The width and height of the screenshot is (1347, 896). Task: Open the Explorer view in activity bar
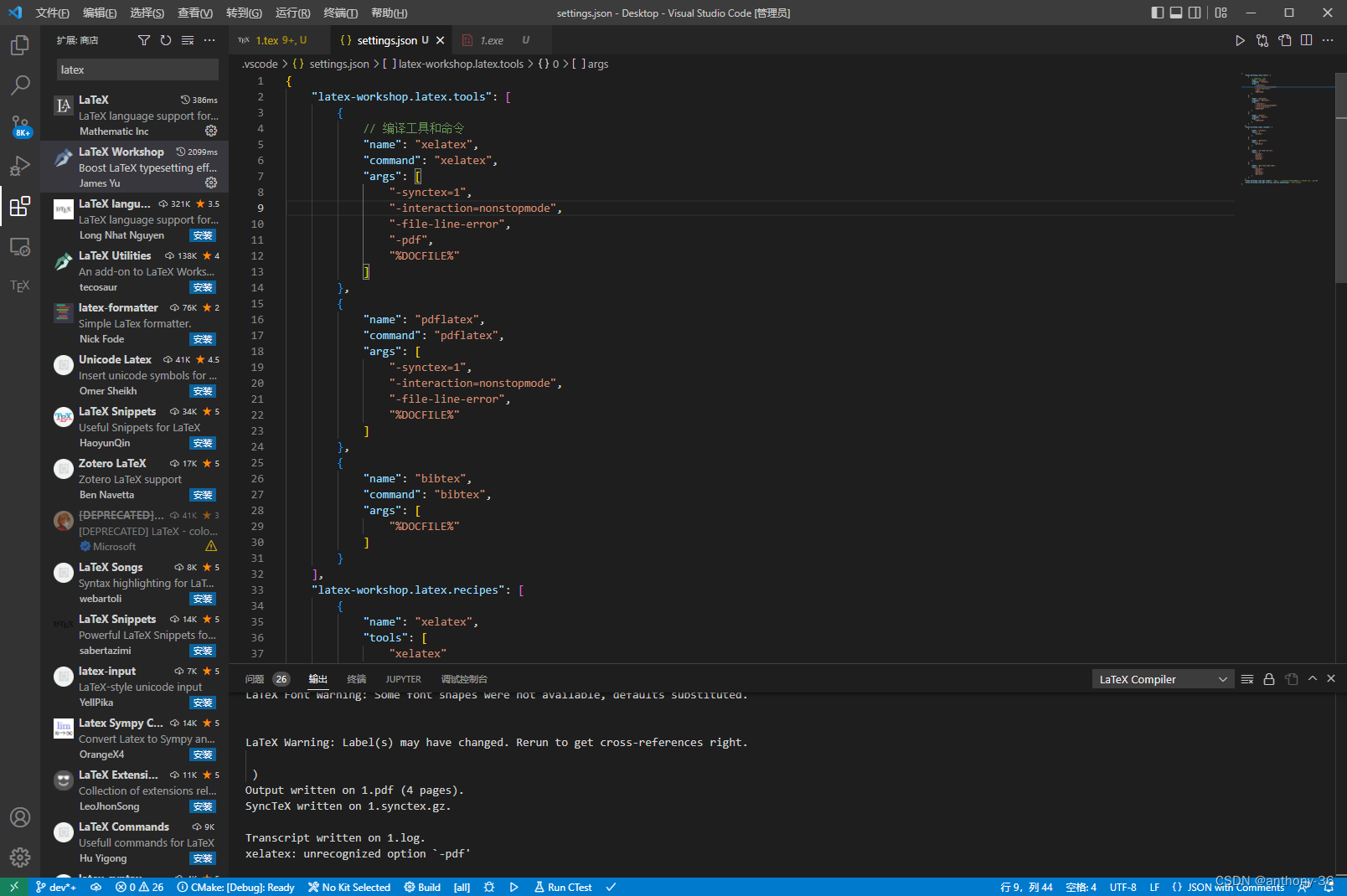(20, 45)
